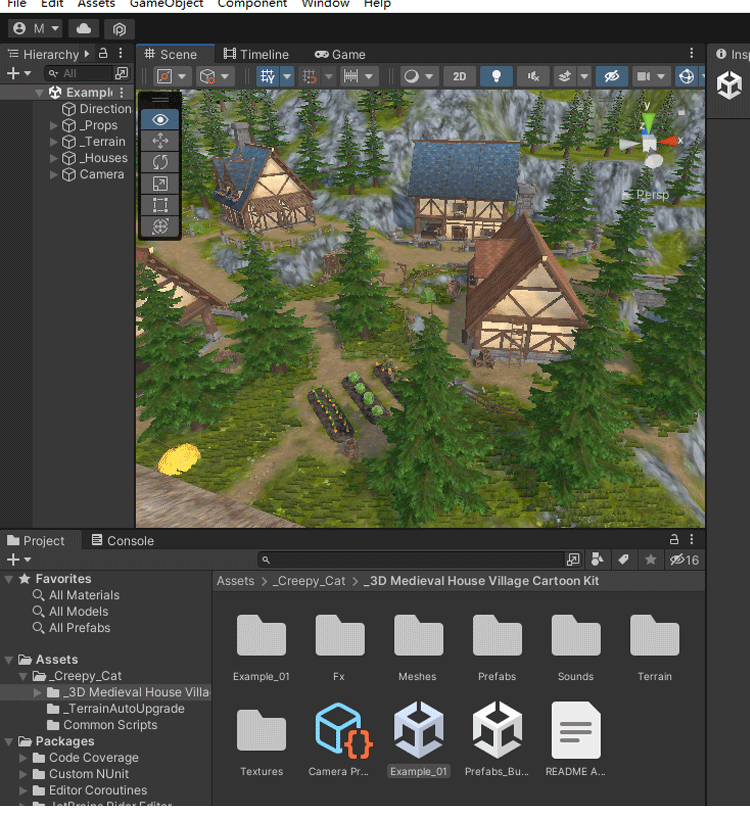Expand the _Houses object in Hierarchy
750x828 pixels.
coord(54,158)
